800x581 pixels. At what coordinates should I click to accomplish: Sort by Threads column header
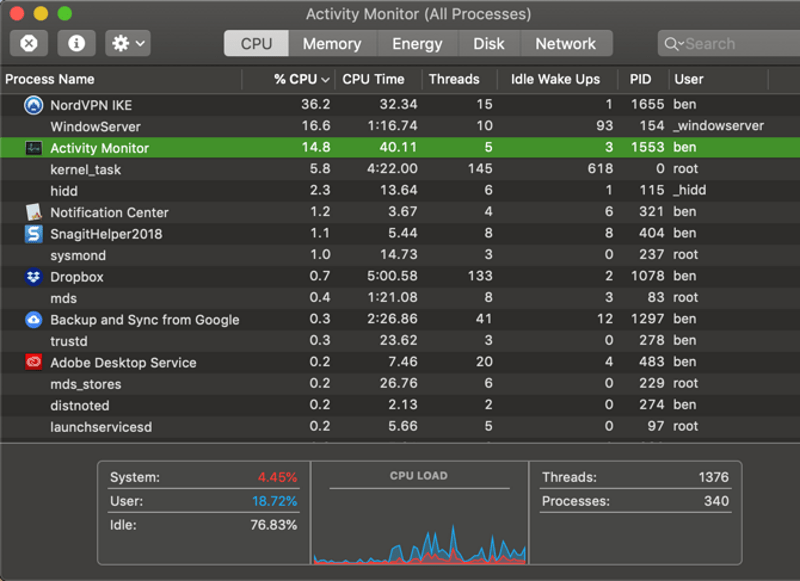click(460, 79)
